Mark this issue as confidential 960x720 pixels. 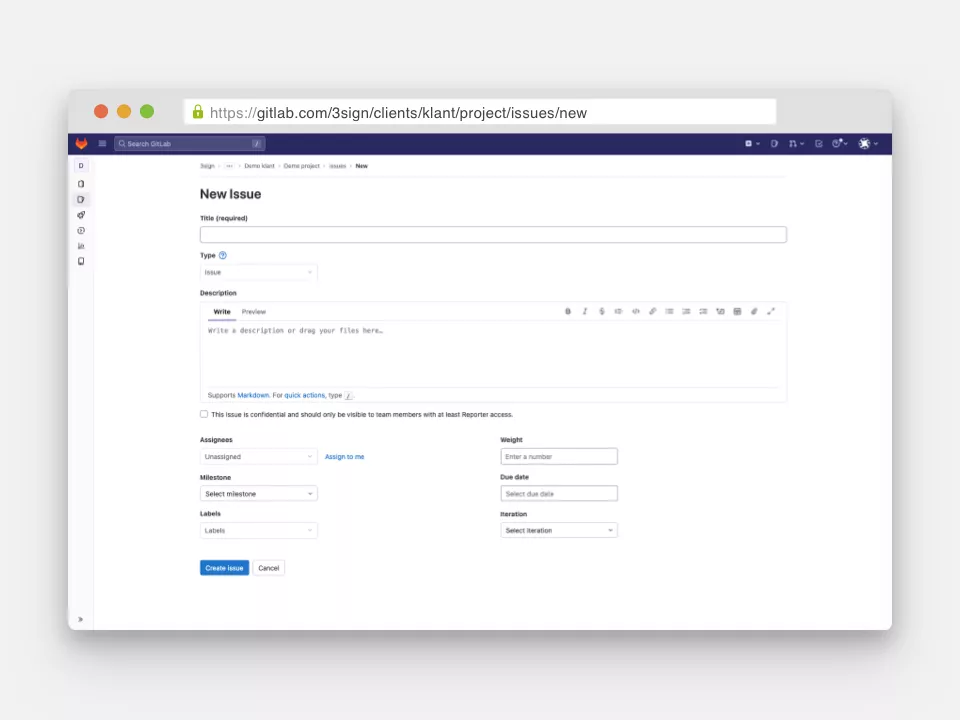click(204, 414)
